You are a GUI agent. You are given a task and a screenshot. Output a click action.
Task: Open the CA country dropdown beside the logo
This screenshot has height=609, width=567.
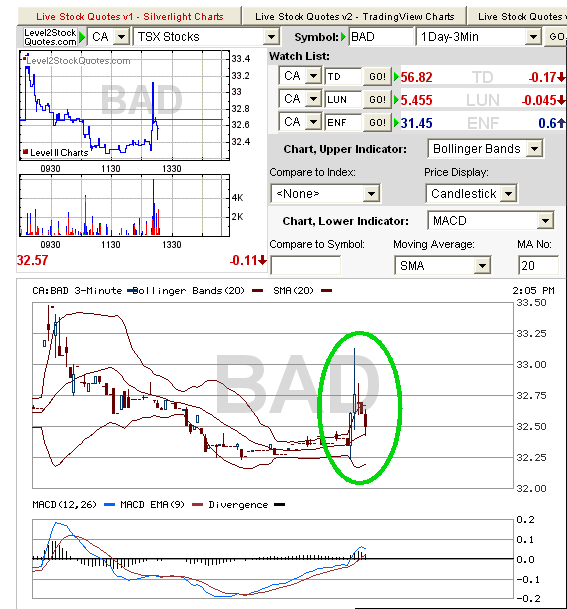point(108,37)
